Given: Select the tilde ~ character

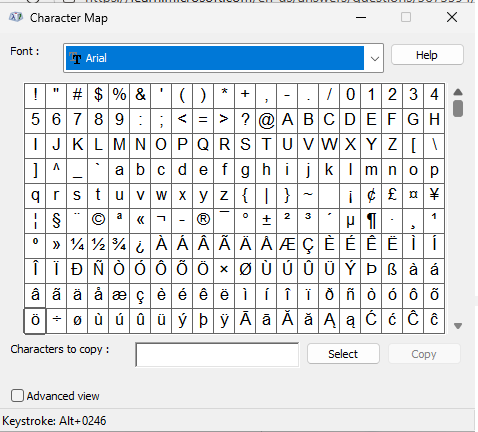Looking at the screenshot, I should click(308, 195).
